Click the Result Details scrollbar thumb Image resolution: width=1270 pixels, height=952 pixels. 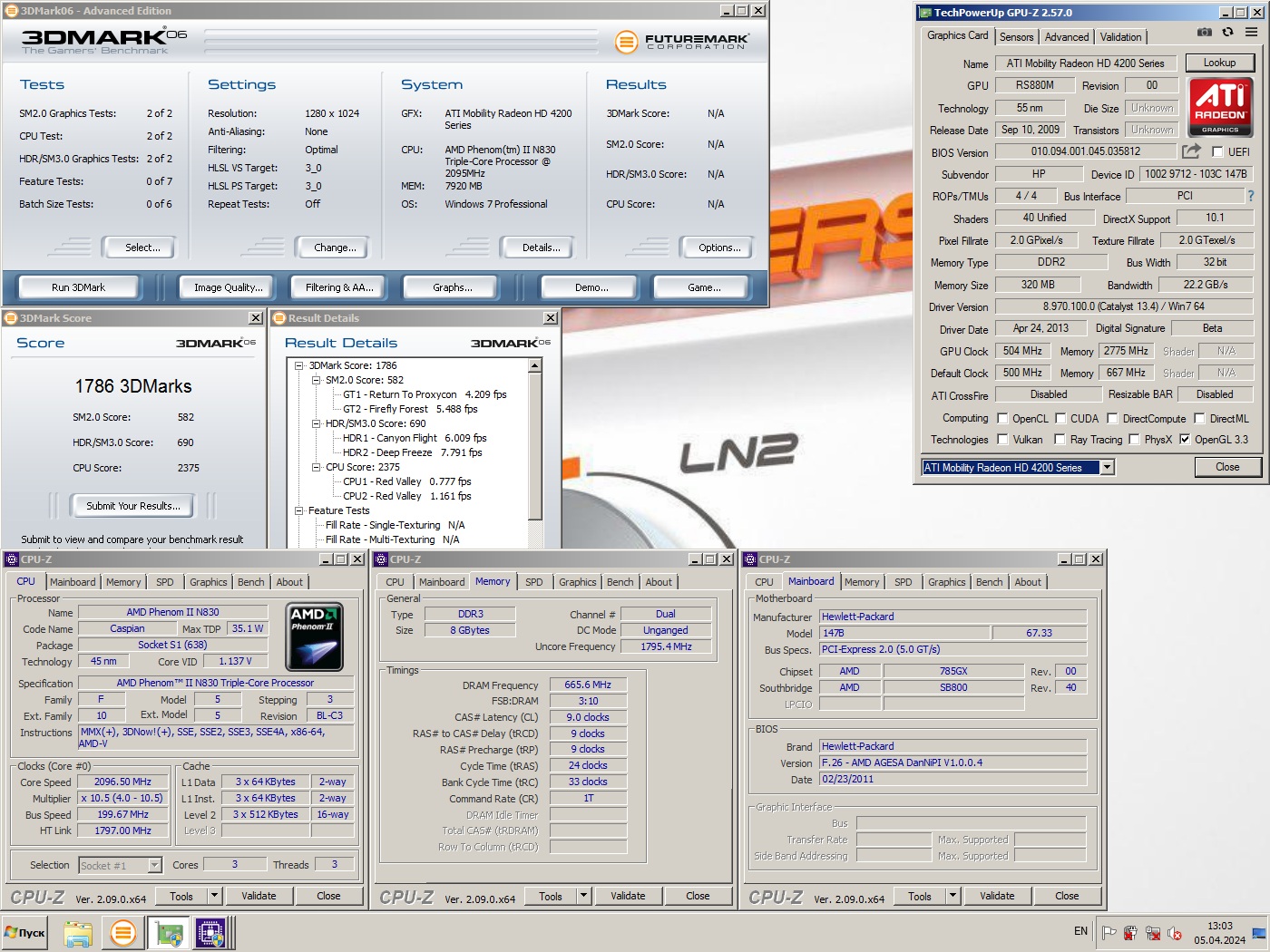click(x=534, y=447)
